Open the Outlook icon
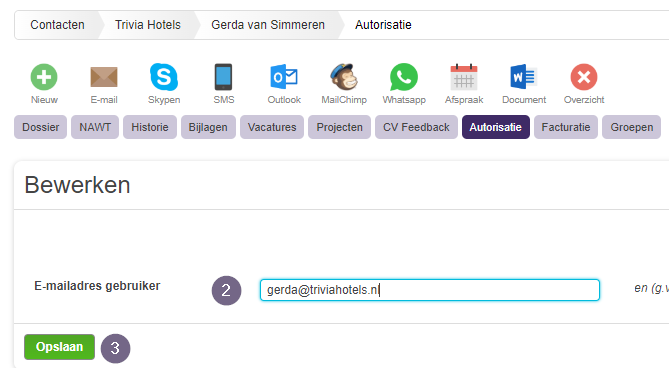The image size is (669, 368). tap(284, 77)
